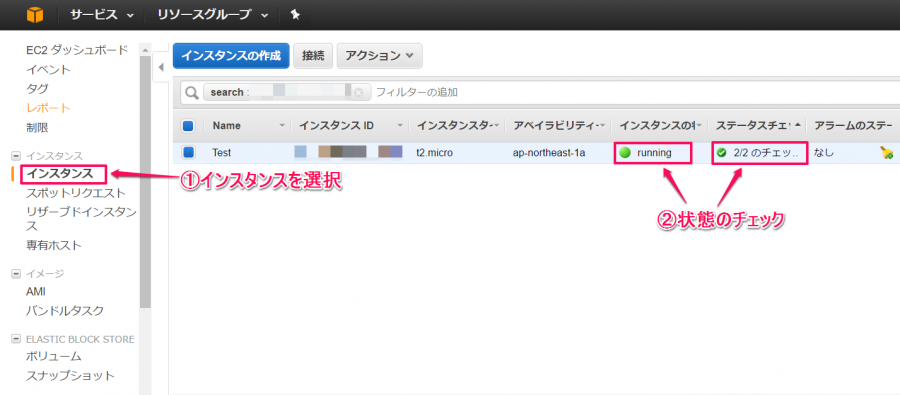The image size is (900, 395).
Task: Collapse sidebar with the left arrow handle
Action: [161, 67]
